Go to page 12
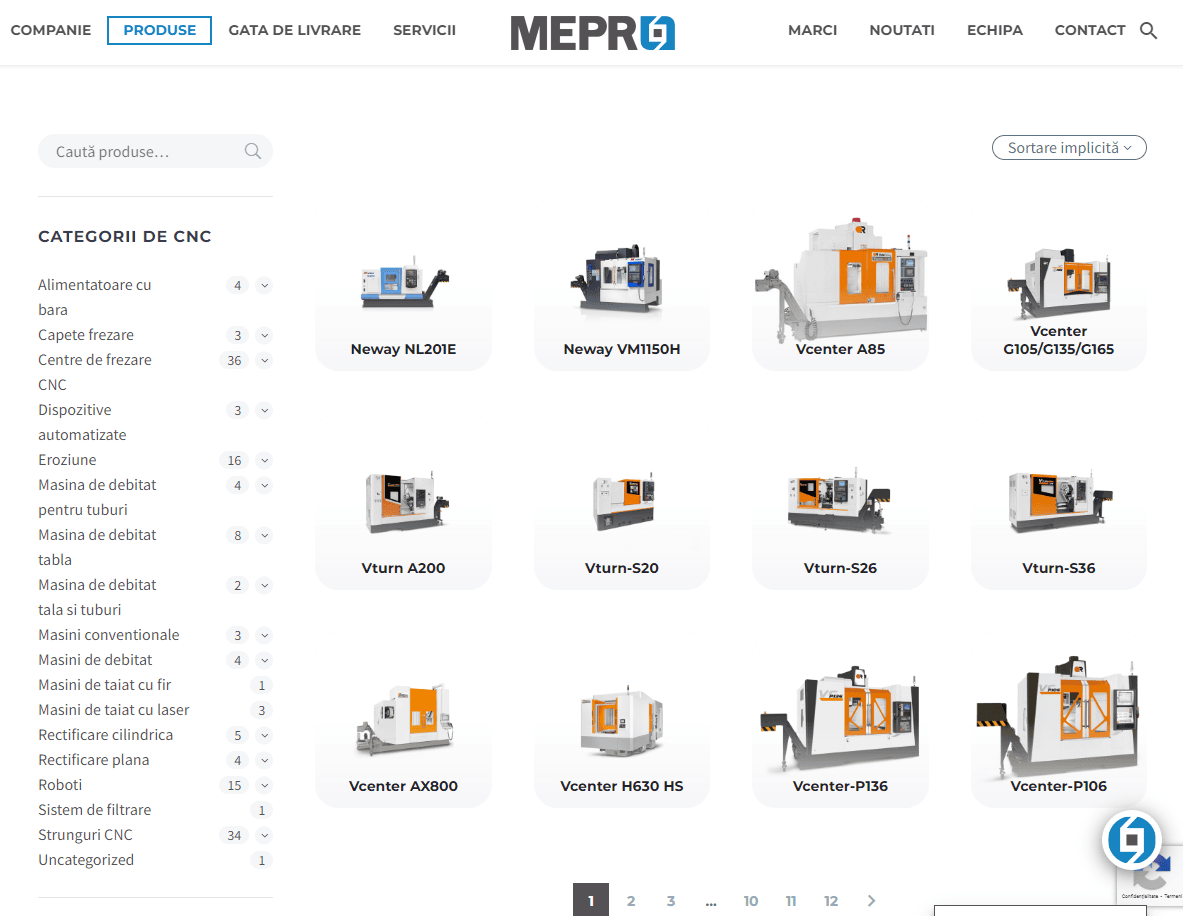The image size is (1183, 916). coord(831,900)
